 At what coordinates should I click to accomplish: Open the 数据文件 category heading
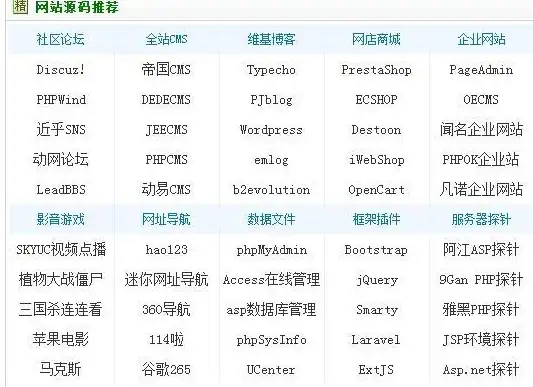click(271, 219)
